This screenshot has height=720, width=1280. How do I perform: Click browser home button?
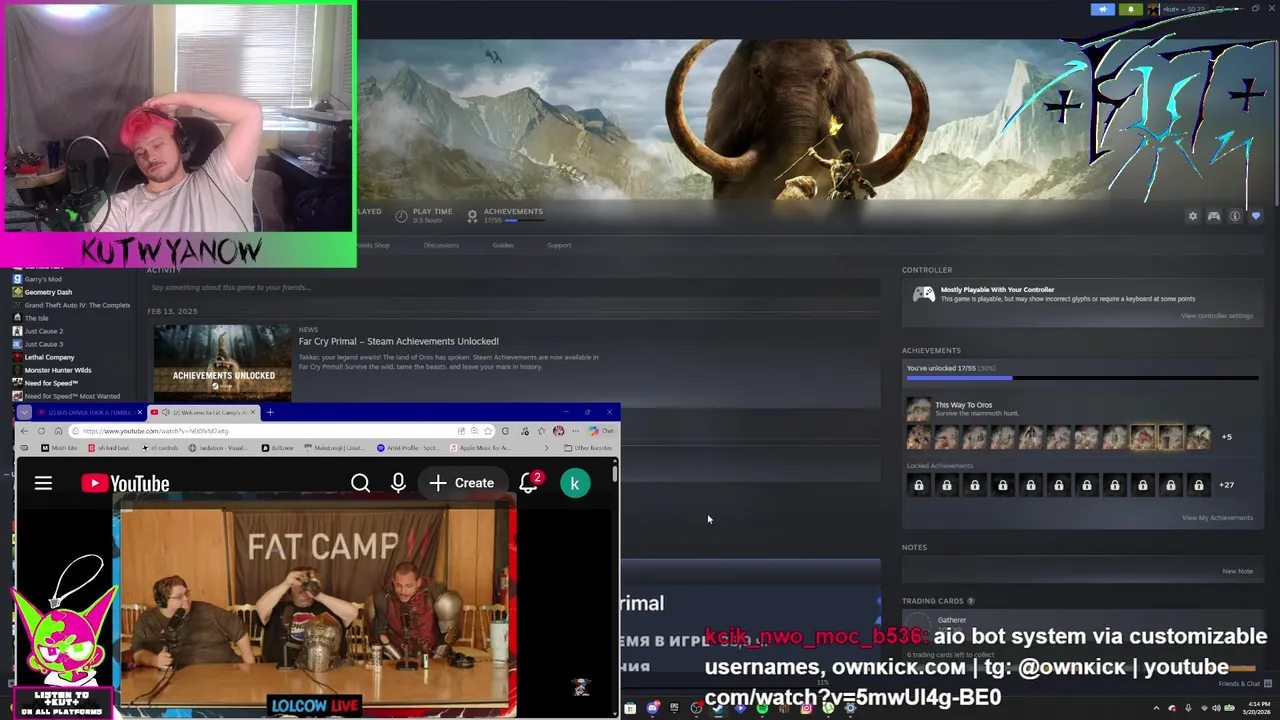[58, 431]
